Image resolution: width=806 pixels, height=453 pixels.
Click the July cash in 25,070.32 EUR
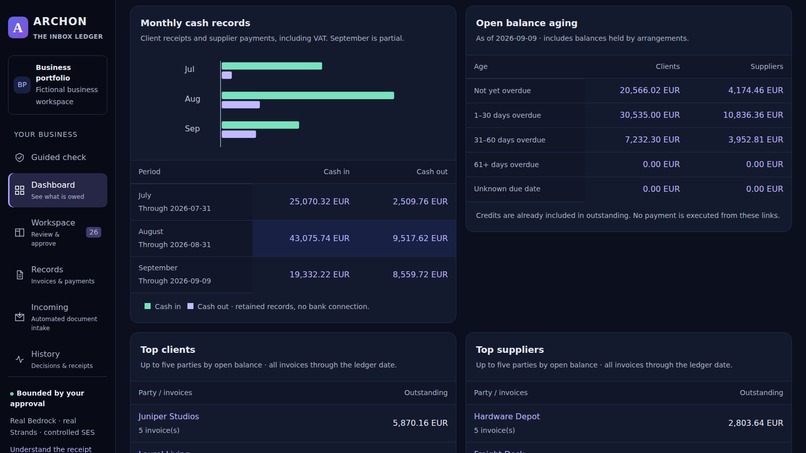point(319,202)
